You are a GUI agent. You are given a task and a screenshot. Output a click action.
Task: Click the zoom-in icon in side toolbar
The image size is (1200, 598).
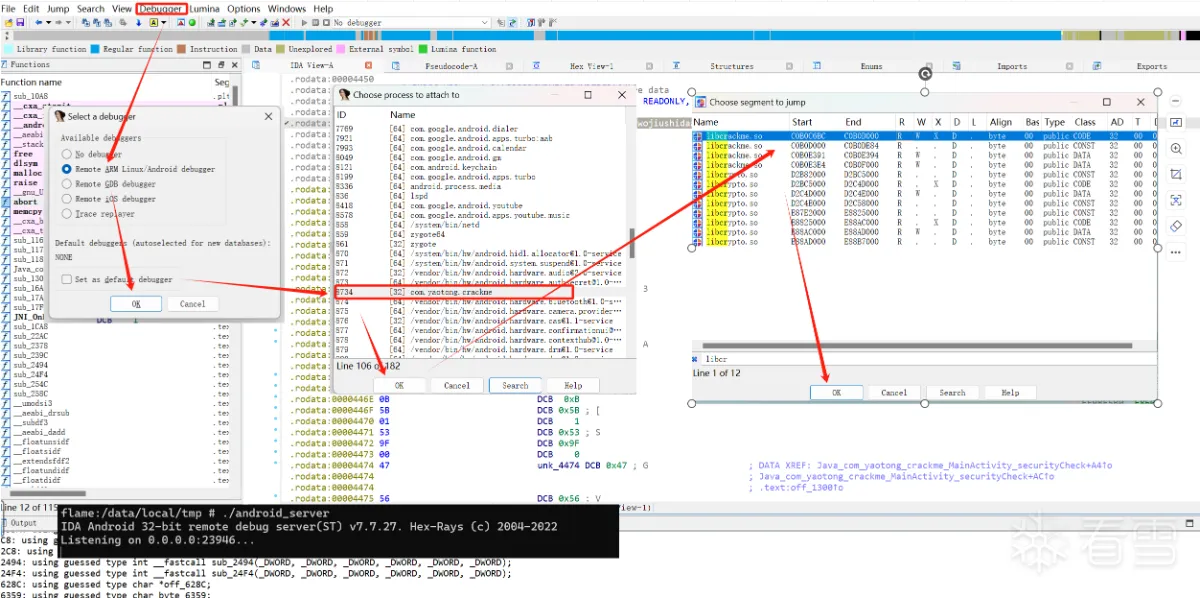1176,148
